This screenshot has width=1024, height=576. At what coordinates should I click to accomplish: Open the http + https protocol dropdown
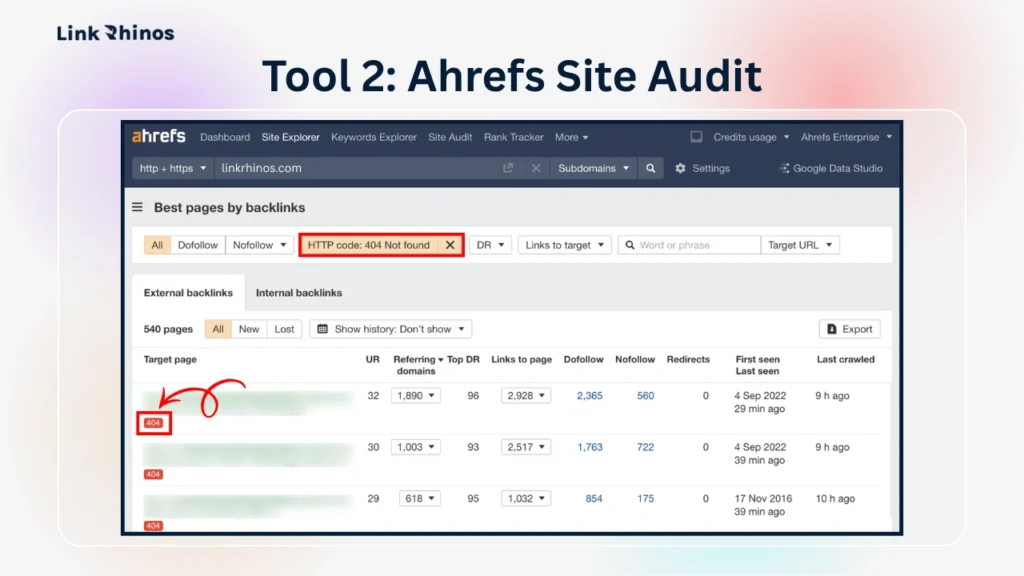(171, 168)
